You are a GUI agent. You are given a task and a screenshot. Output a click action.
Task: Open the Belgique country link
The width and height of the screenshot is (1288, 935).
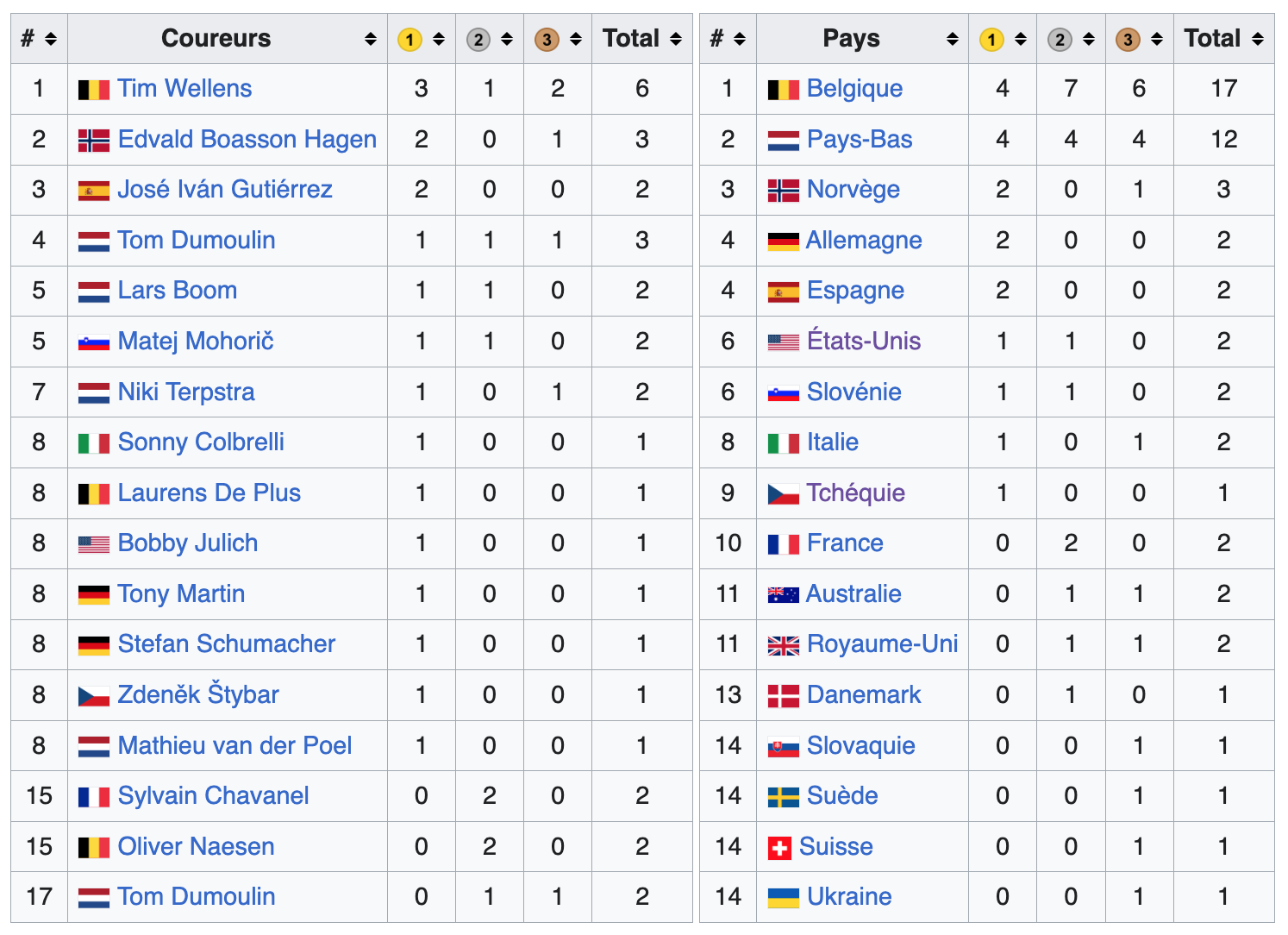[x=854, y=89]
